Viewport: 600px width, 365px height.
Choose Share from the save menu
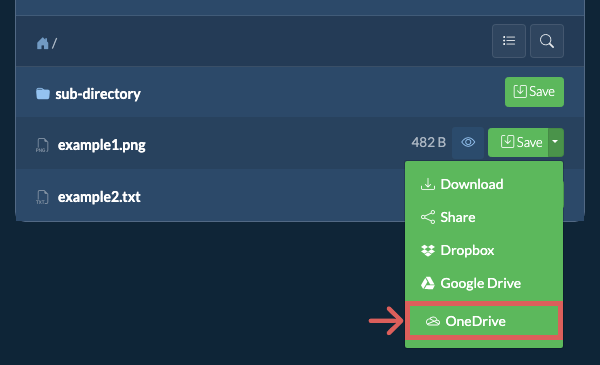pyautogui.click(x=484, y=217)
